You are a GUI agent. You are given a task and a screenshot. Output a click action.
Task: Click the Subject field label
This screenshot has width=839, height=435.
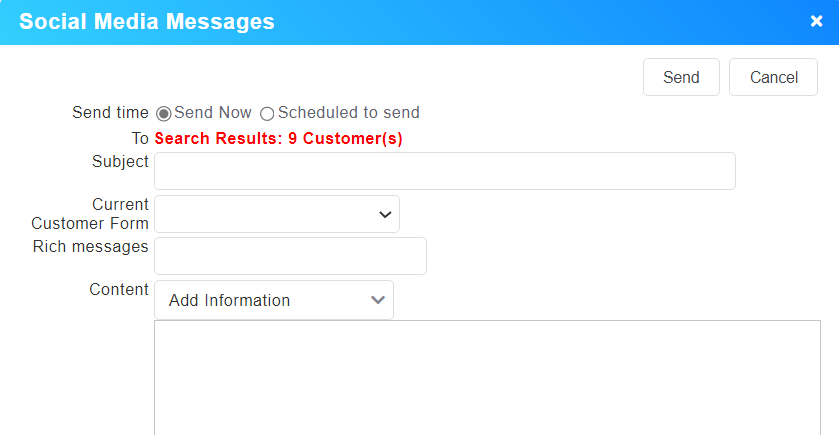(120, 161)
